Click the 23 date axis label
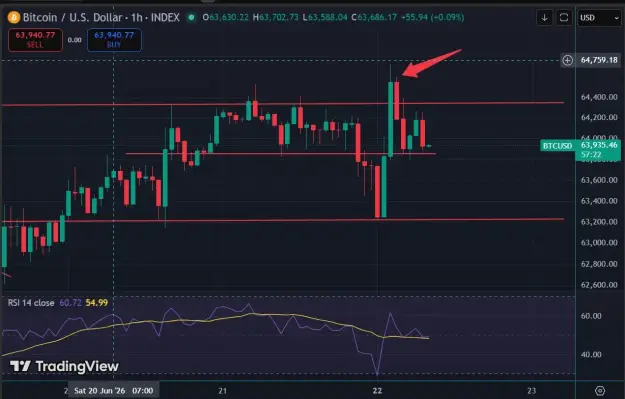625x399 pixels. tap(531, 391)
